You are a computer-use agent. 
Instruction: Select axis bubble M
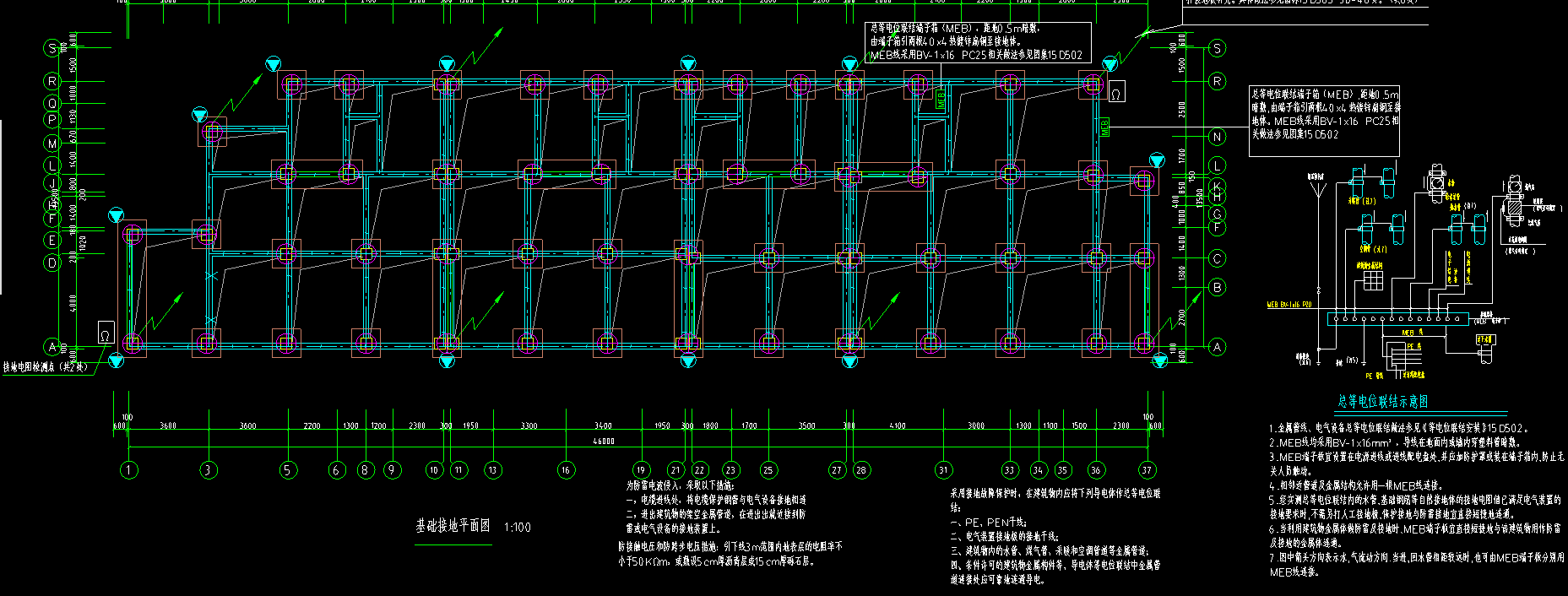click(52, 144)
